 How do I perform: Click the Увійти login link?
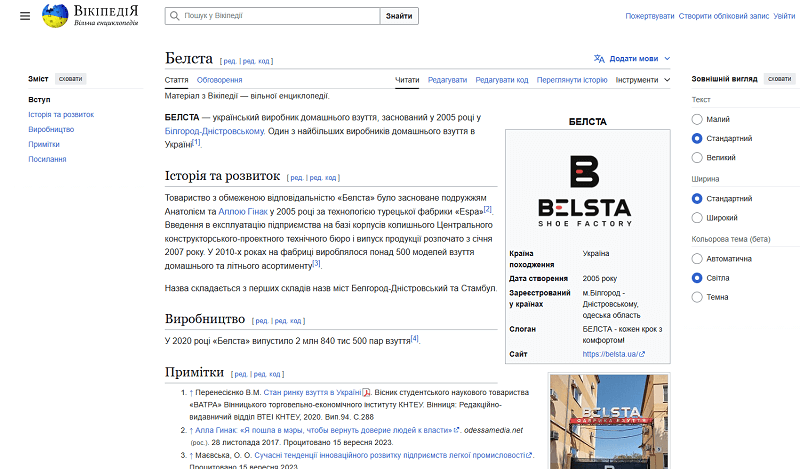click(x=784, y=16)
